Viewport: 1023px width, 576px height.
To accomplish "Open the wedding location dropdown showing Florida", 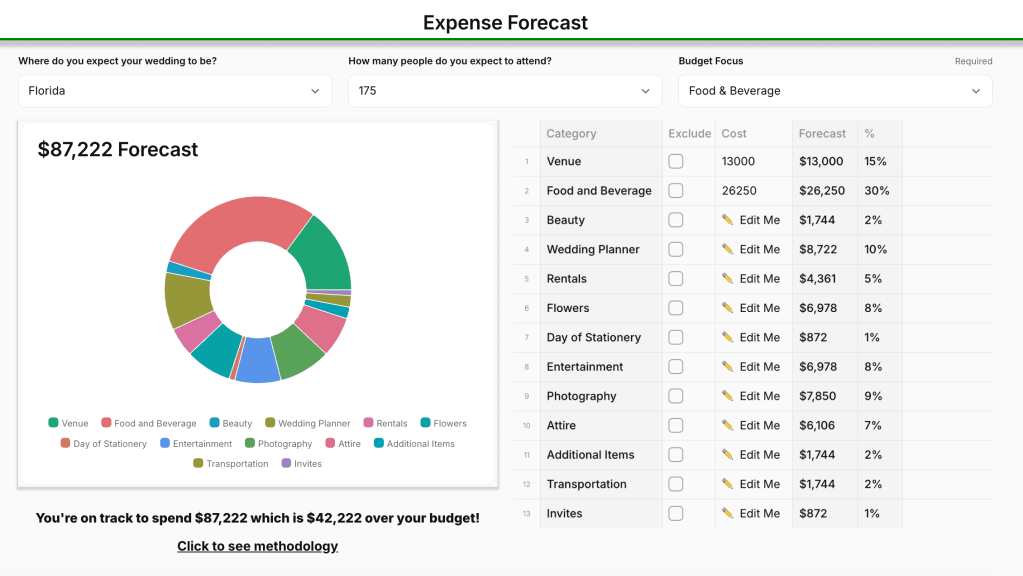I will point(175,91).
